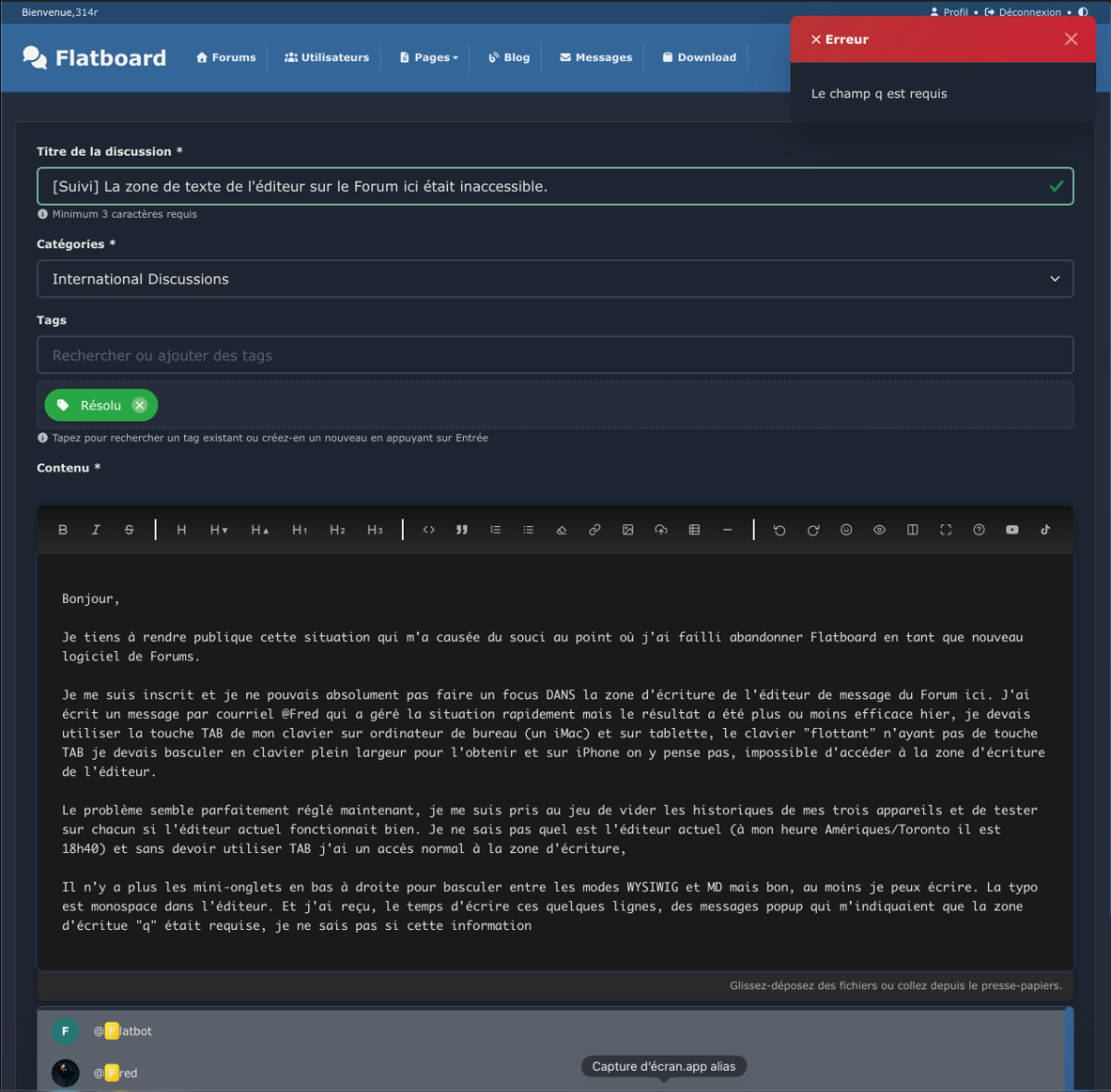Toggle preview mode with the eye icon
Viewport: 1111px width, 1092px height.
click(x=880, y=530)
